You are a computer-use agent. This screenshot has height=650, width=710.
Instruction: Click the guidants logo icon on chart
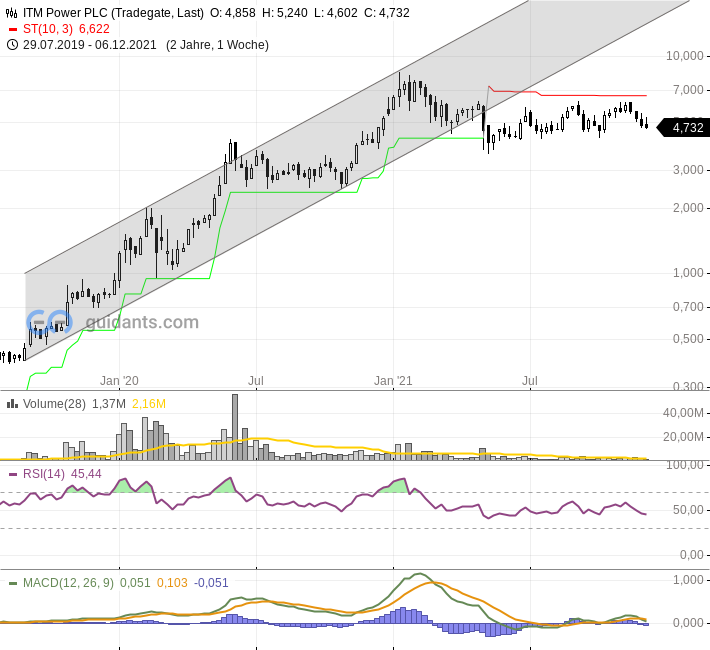pyautogui.click(x=49, y=322)
